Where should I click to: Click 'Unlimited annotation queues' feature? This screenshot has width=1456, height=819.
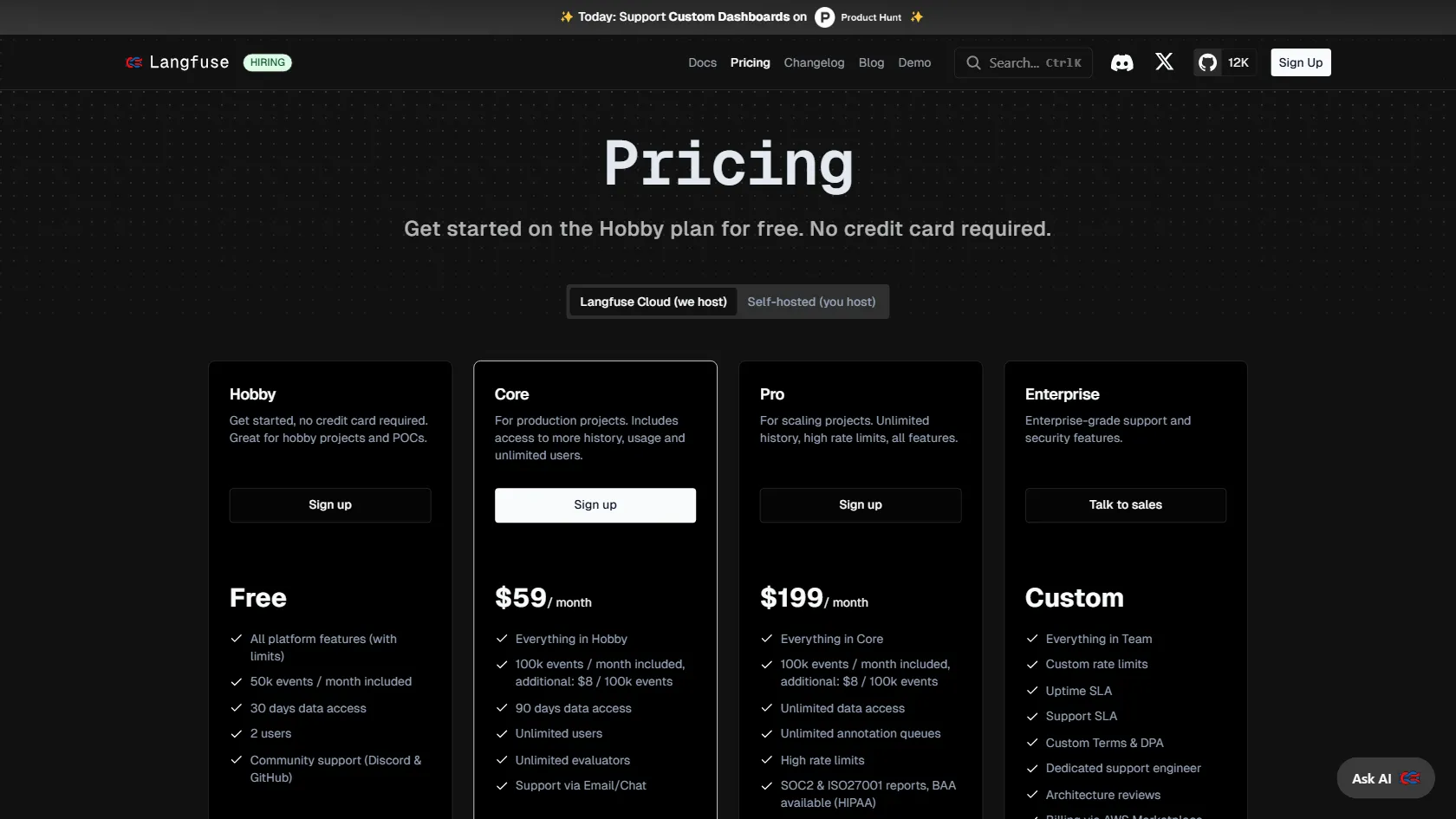pos(861,734)
